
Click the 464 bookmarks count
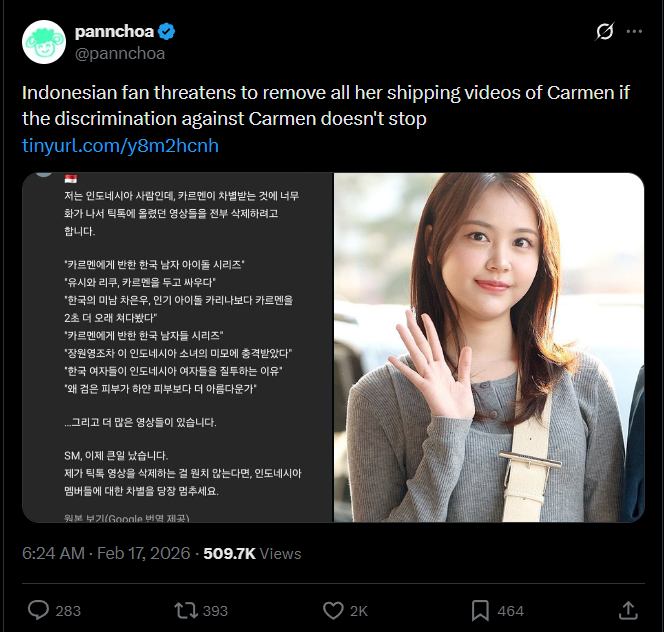coord(510,611)
